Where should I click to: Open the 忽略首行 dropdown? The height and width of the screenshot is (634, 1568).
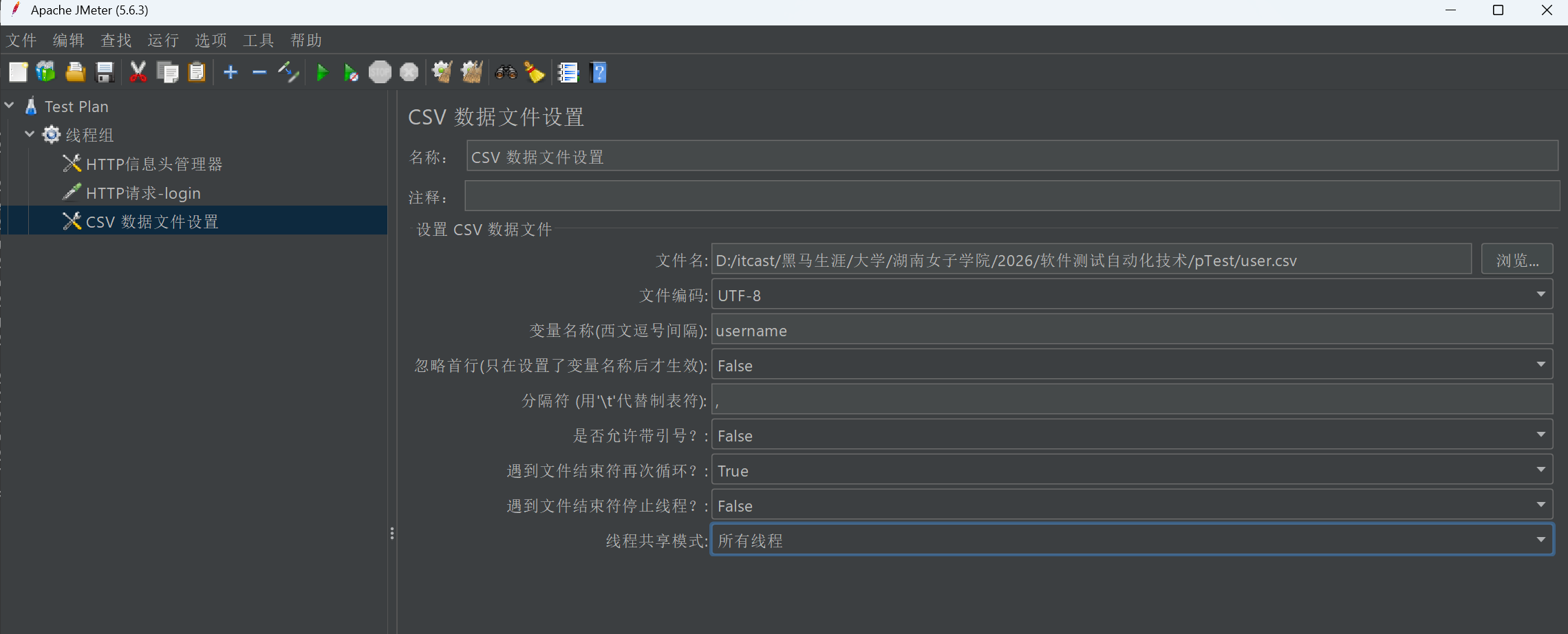click(x=1132, y=365)
